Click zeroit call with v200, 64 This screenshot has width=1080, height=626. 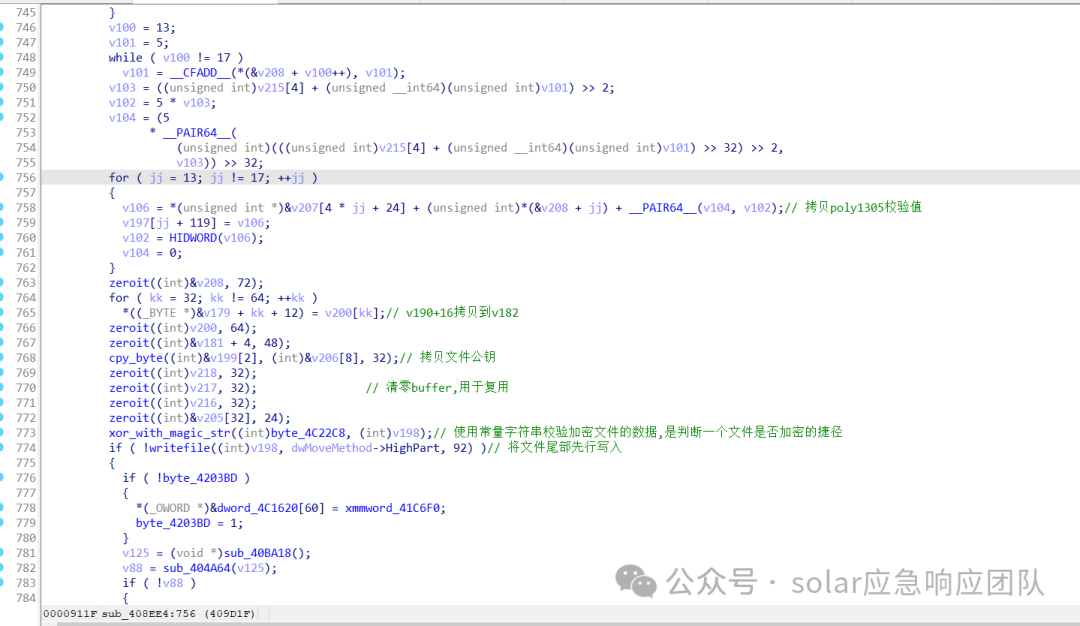click(183, 328)
